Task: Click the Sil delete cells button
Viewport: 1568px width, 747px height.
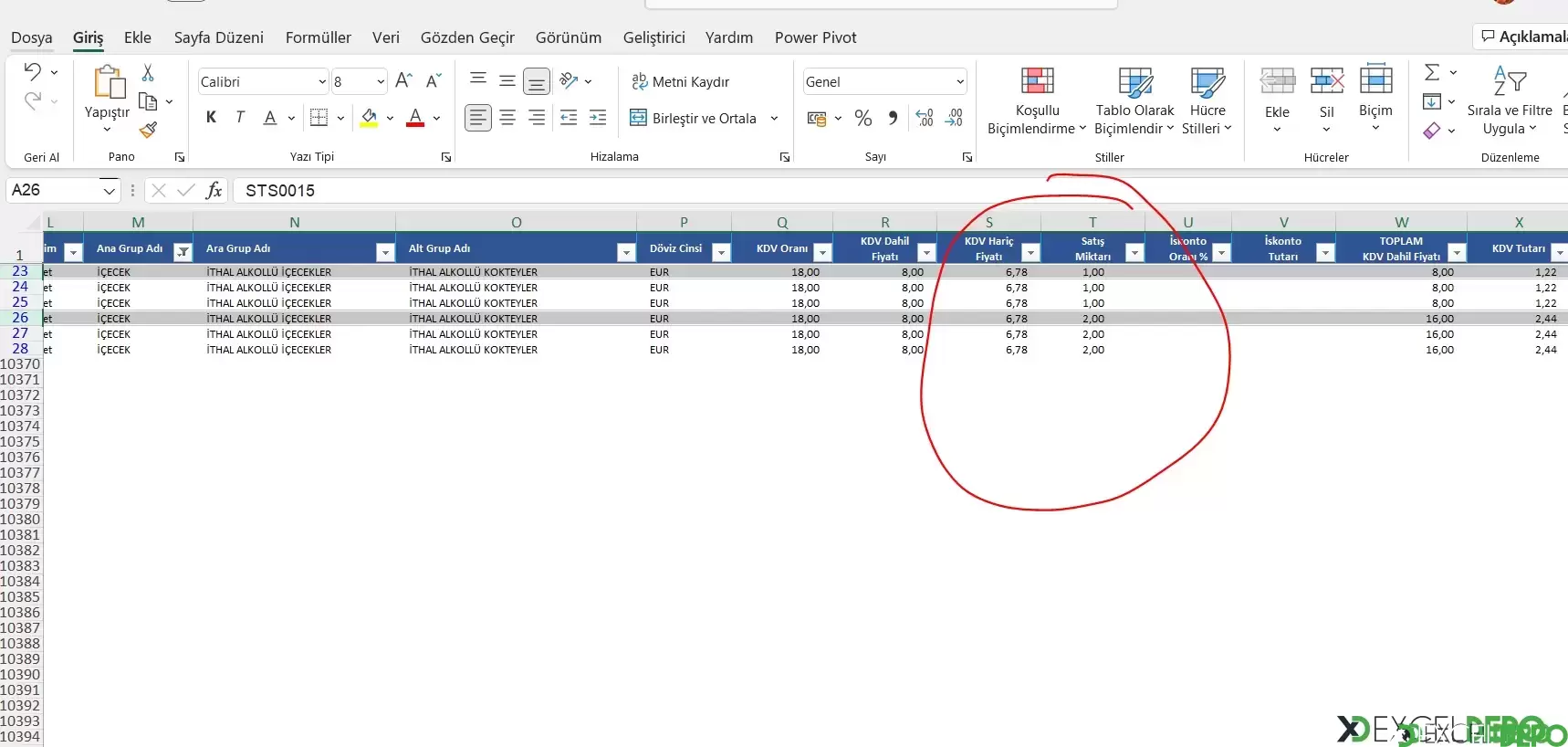Action: pos(1326,99)
